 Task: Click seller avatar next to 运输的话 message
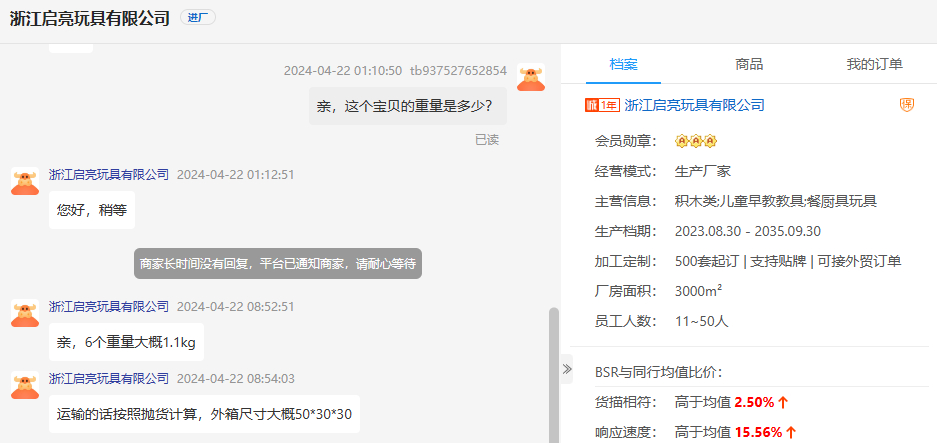coord(25,386)
